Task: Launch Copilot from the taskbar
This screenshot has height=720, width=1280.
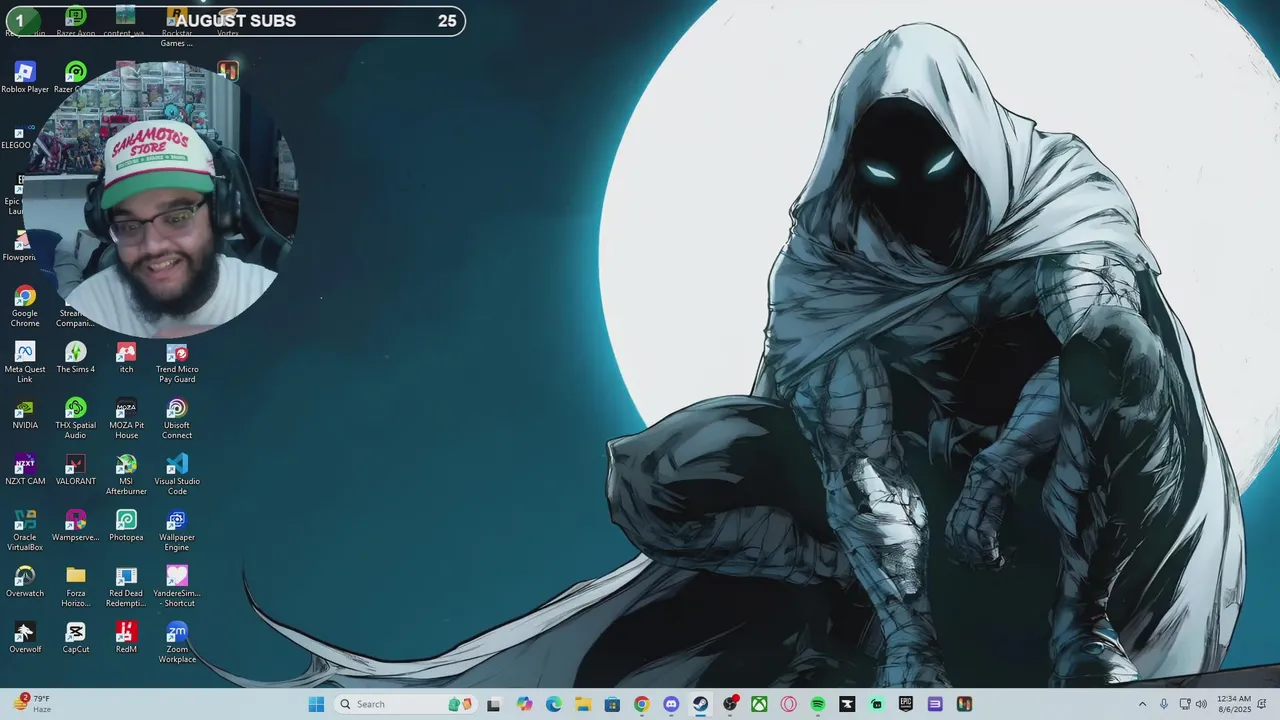Action: (x=525, y=704)
